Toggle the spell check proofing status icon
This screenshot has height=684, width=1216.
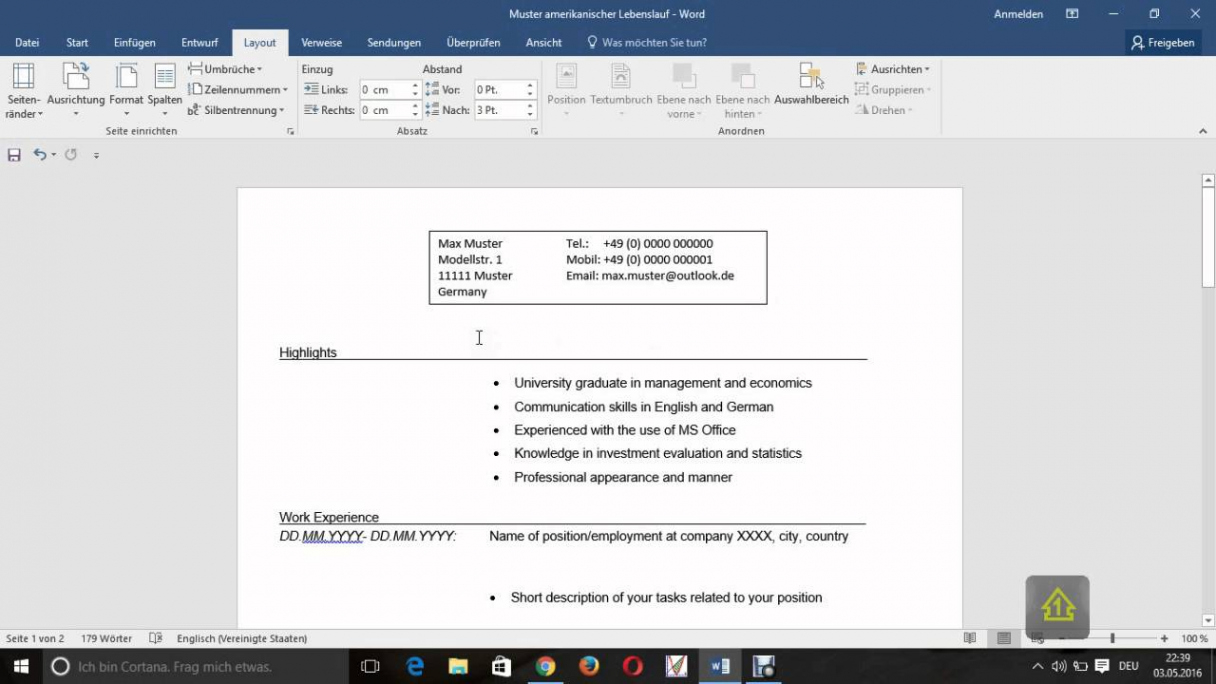tap(156, 638)
